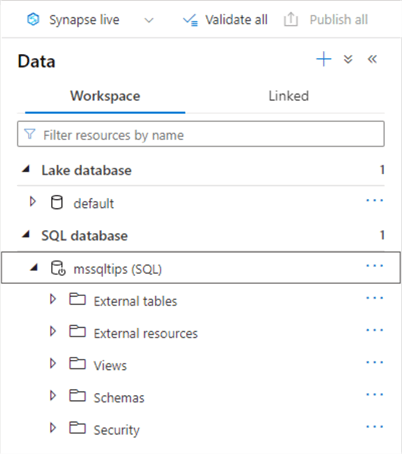Click Validate all button
This screenshot has width=402, height=454.
point(225,20)
